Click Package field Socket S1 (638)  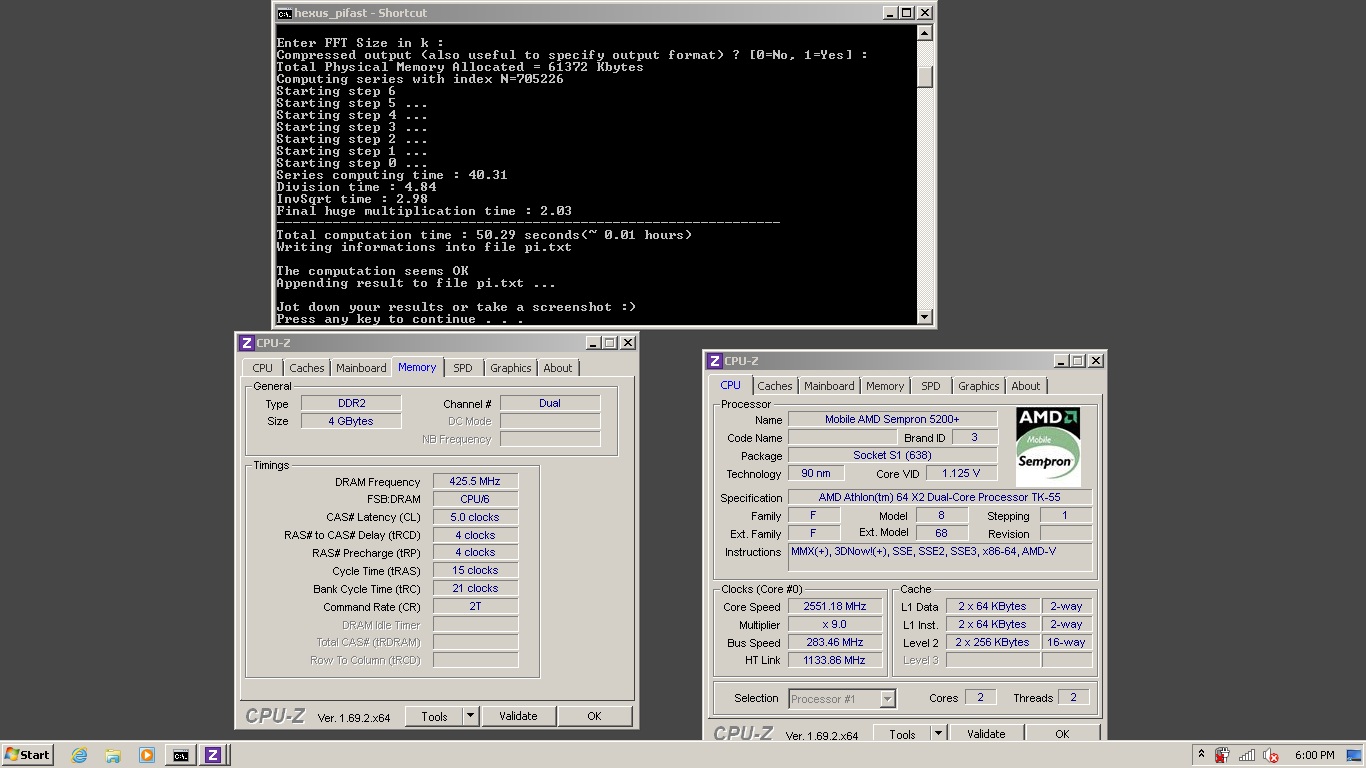pyautogui.click(x=892, y=455)
